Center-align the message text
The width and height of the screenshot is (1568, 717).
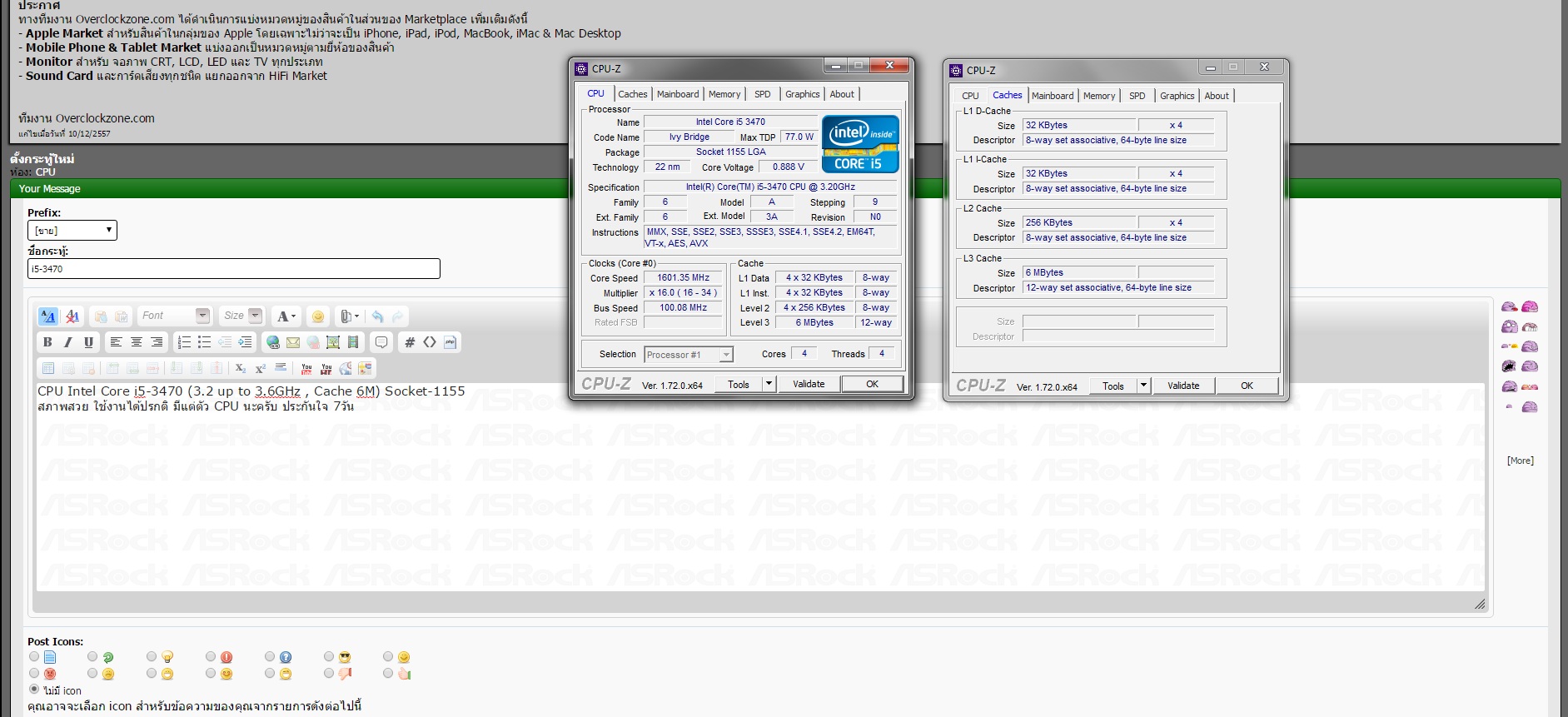tap(136, 342)
